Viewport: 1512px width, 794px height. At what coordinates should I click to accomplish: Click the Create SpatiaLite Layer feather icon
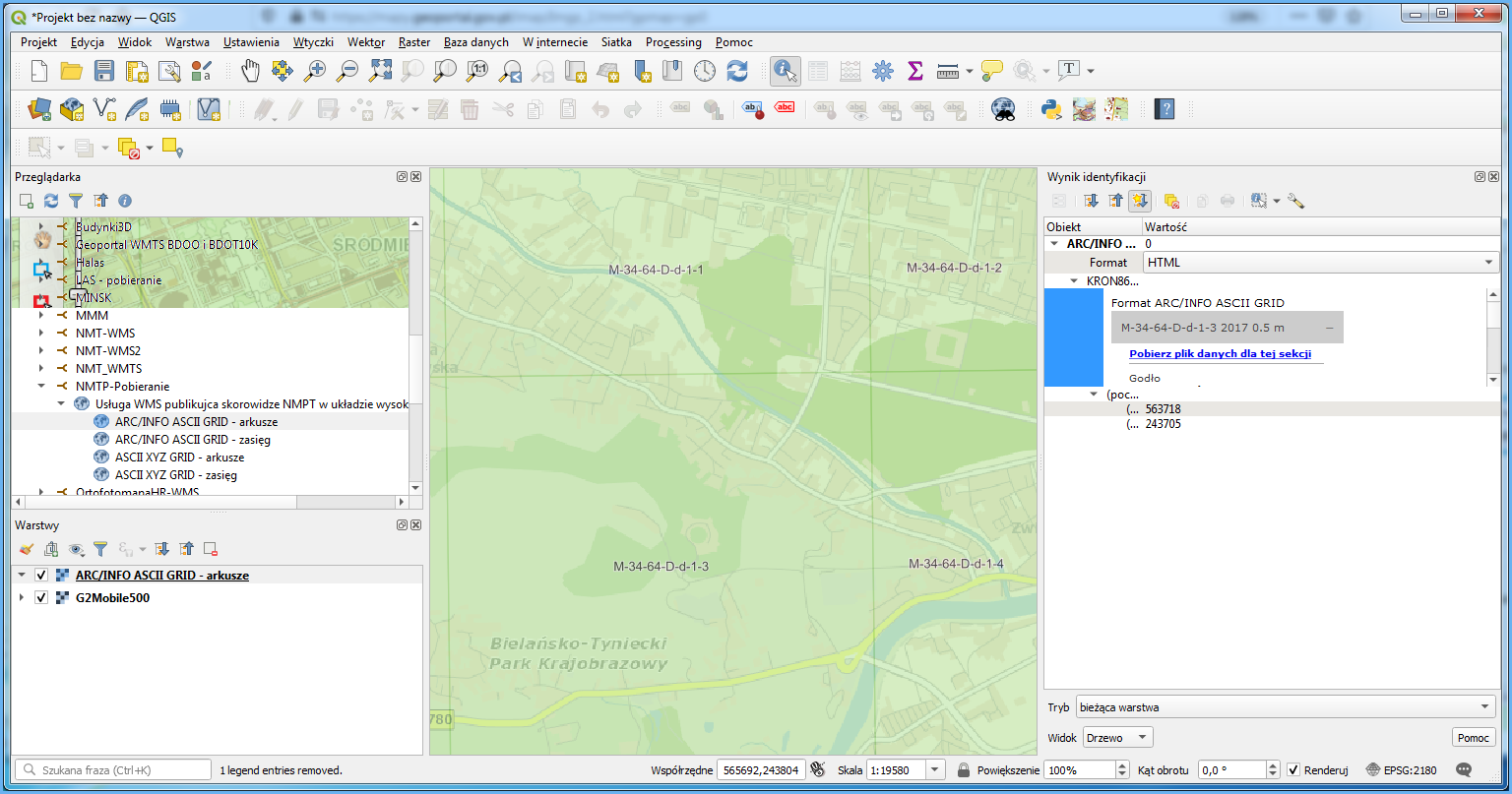[x=137, y=109]
